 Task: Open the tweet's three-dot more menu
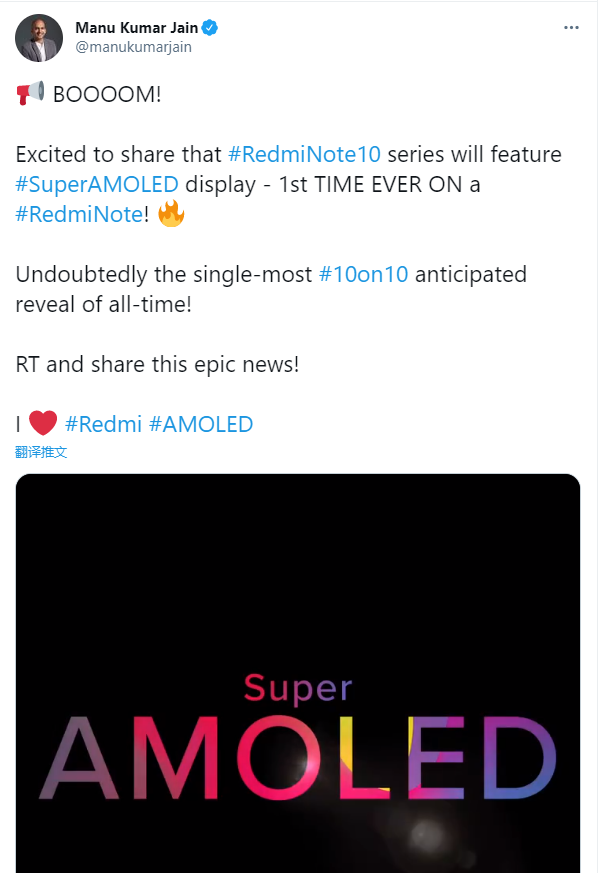tap(571, 27)
